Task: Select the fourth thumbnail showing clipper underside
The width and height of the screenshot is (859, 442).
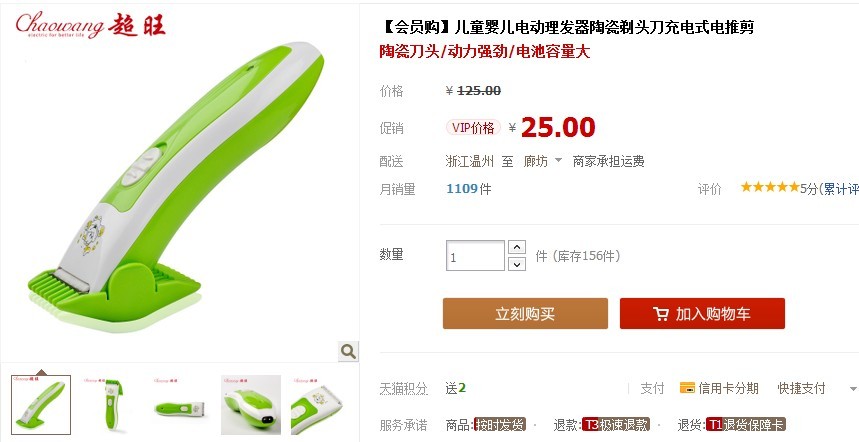Action: (251, 405)
